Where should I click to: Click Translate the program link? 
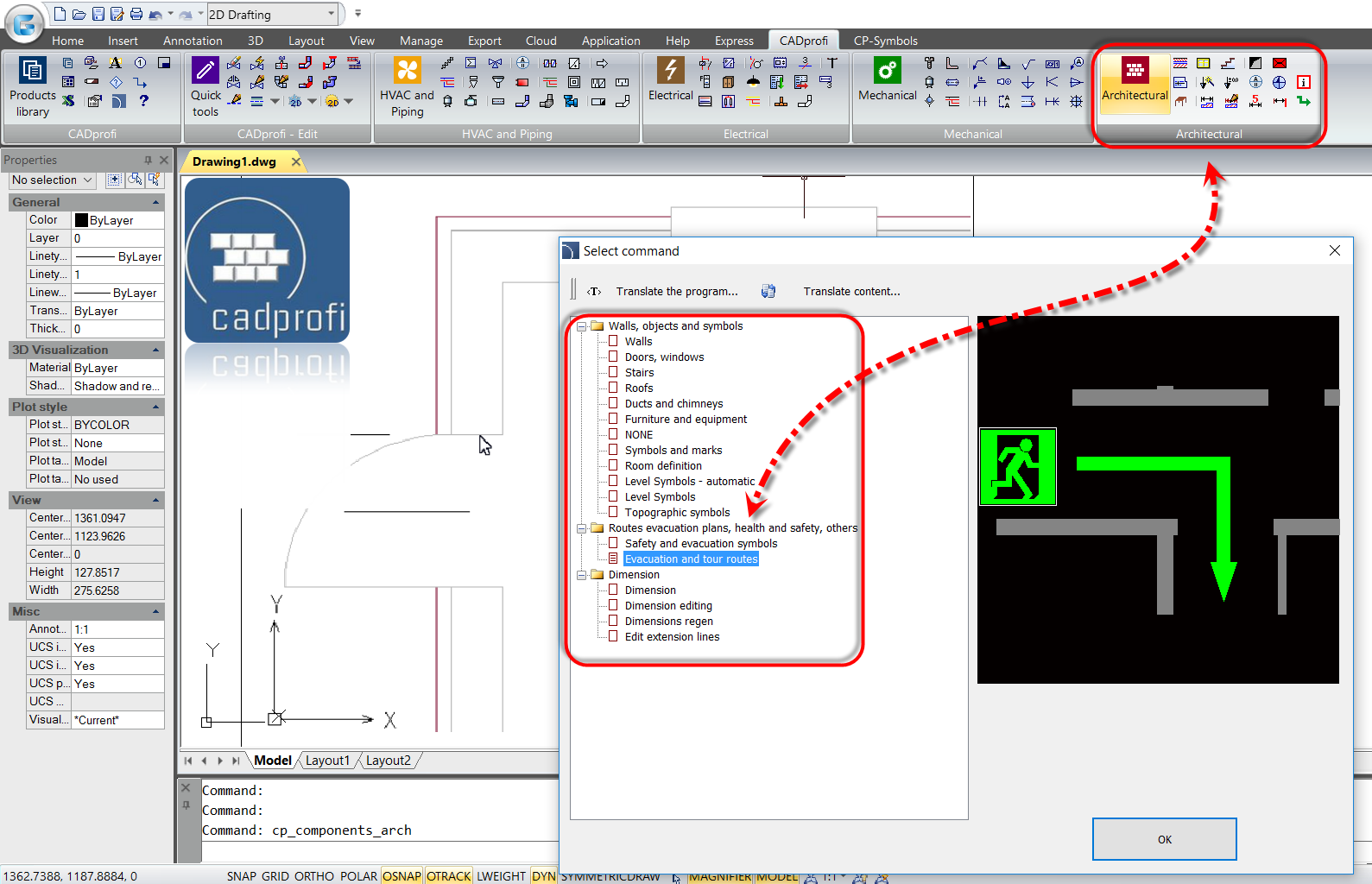click(x=676, y=292)
